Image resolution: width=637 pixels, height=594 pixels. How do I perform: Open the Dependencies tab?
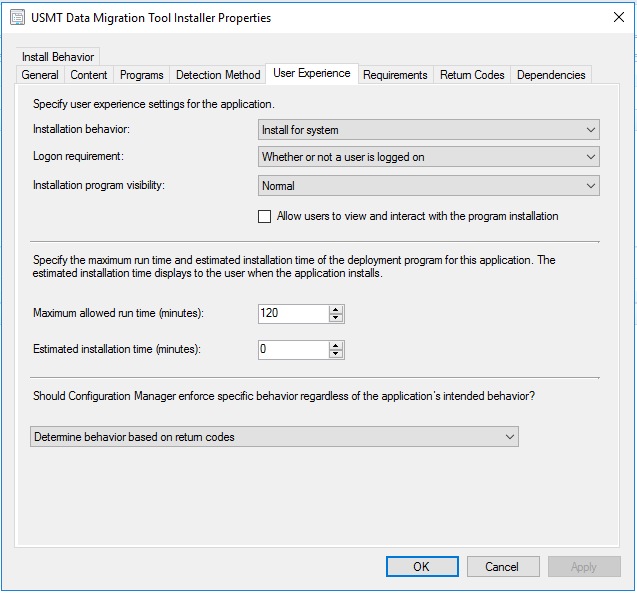coord(551,75)
